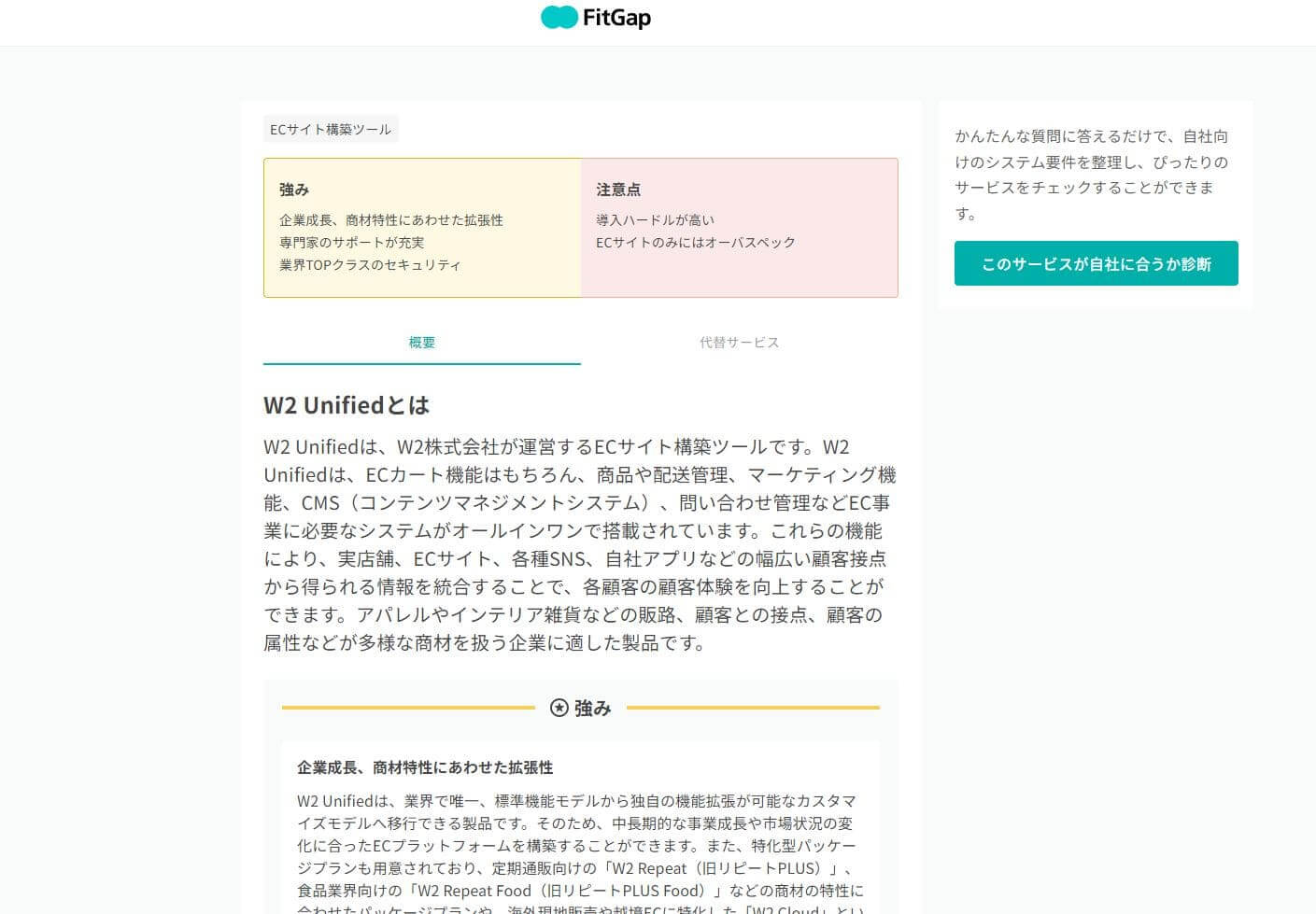Select 導入ハードルが高い line

(655, 220)
